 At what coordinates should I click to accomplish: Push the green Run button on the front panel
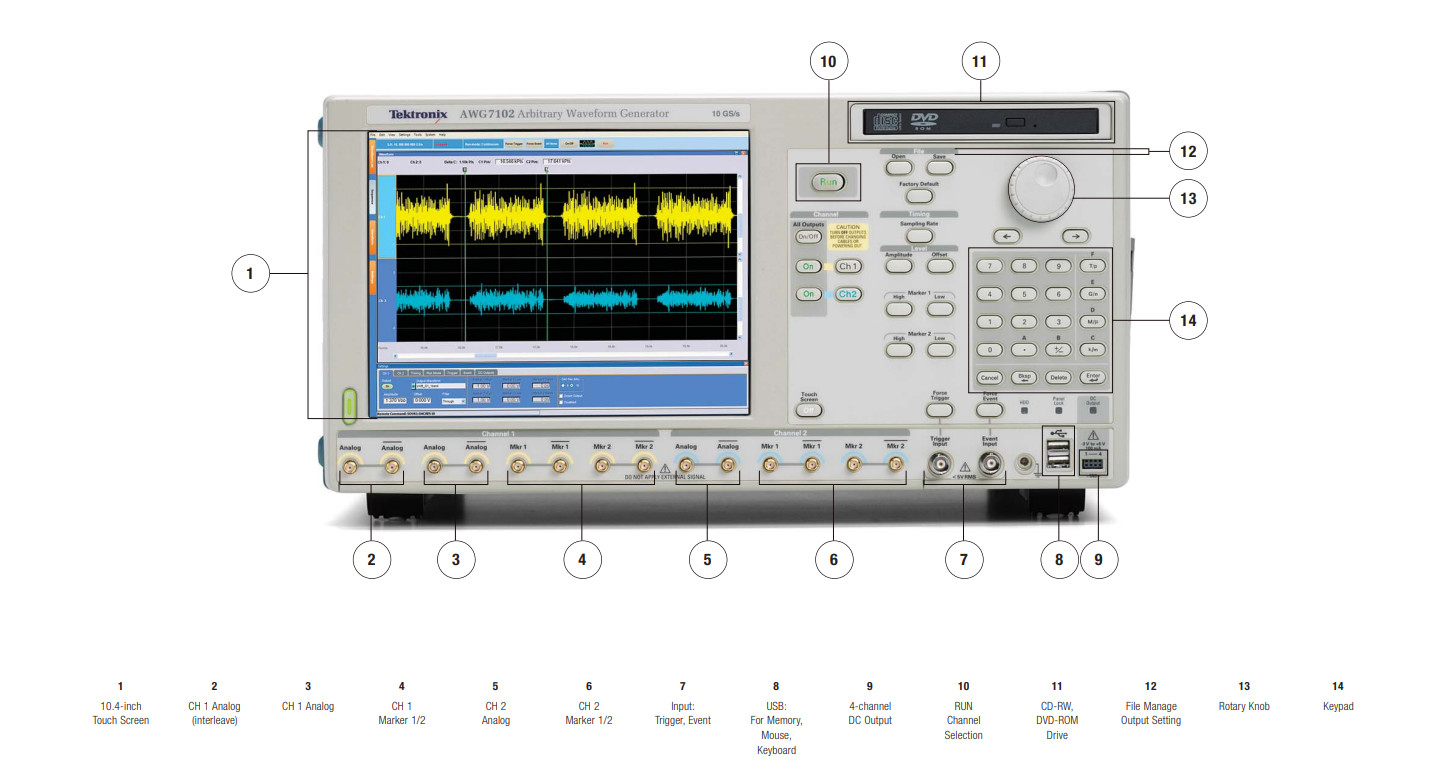tap(828, 182)
